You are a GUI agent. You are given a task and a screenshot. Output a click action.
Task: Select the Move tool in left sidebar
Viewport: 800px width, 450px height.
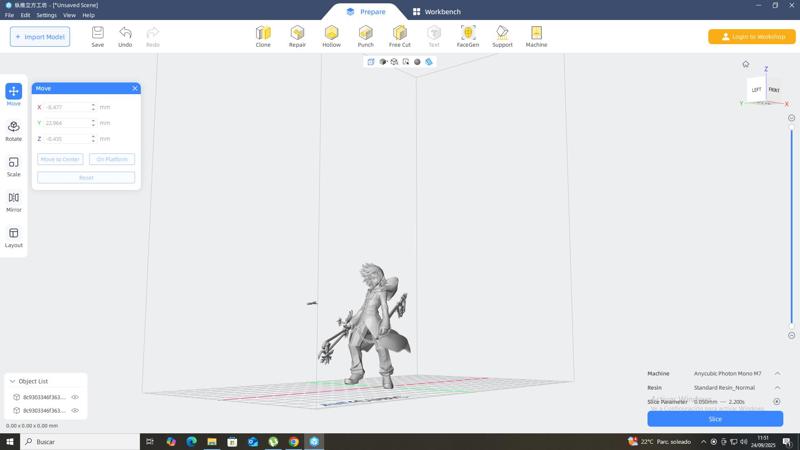pyautogui.click(x=14, y=95)
